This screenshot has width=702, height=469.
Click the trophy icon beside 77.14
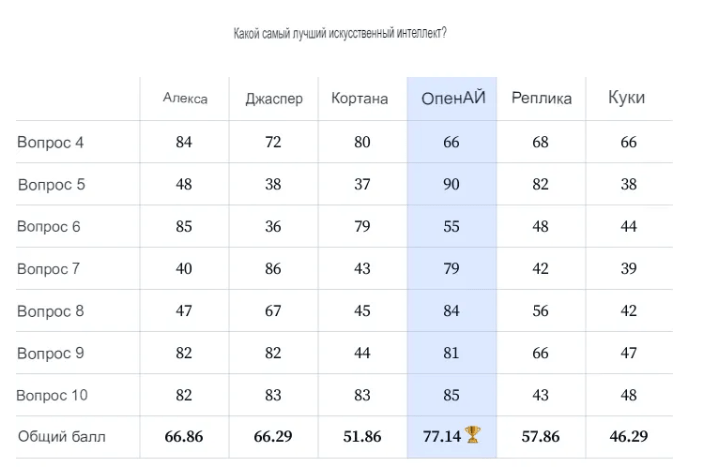click(x=473, y=435)
